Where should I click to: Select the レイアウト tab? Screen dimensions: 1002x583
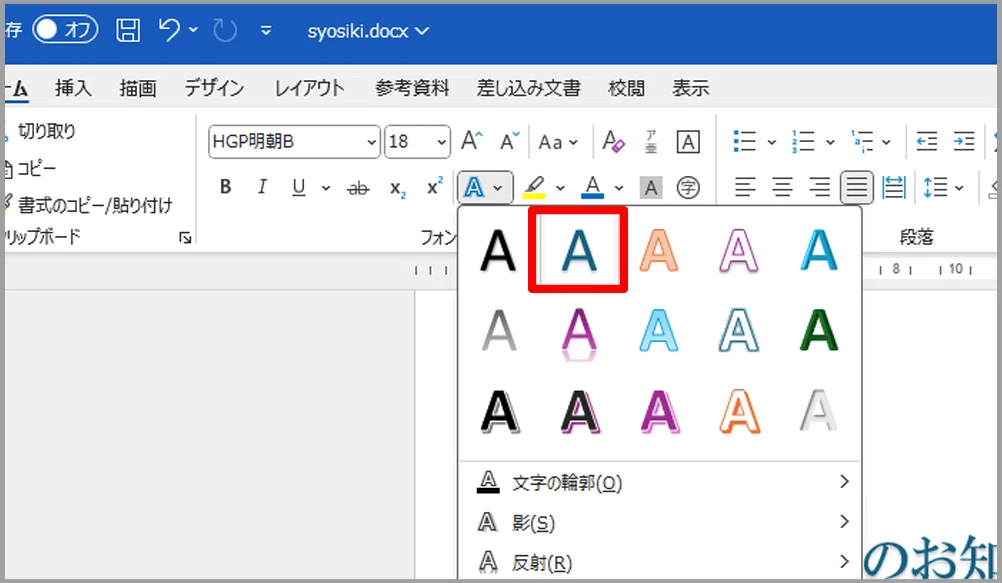tap(309, 88)
